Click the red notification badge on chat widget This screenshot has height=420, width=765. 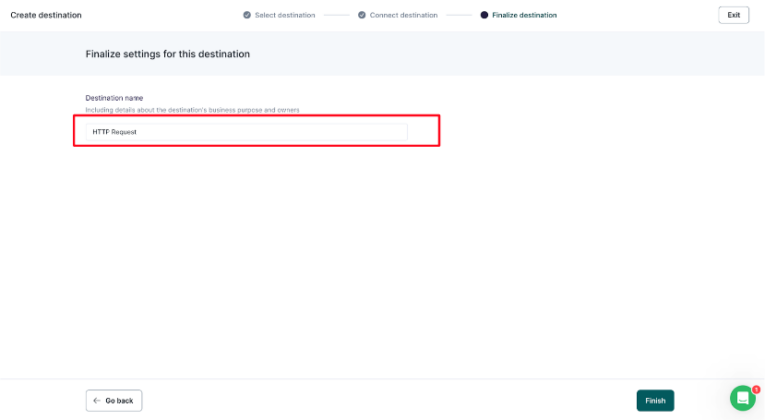756,389
